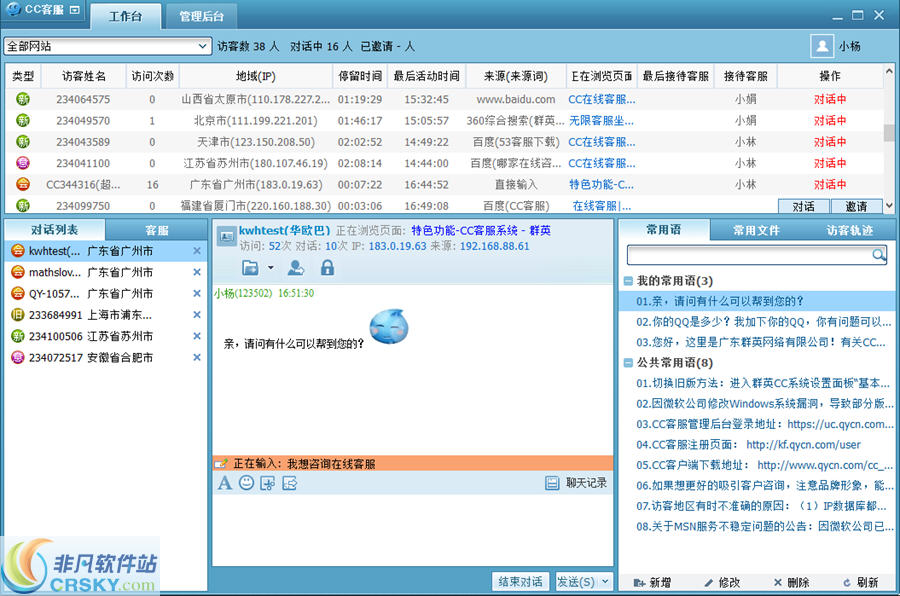Collapse 我的常用语(3) group
Image resolution: width=900 pixels, height=596 pixels.
(x=628, y=281)
